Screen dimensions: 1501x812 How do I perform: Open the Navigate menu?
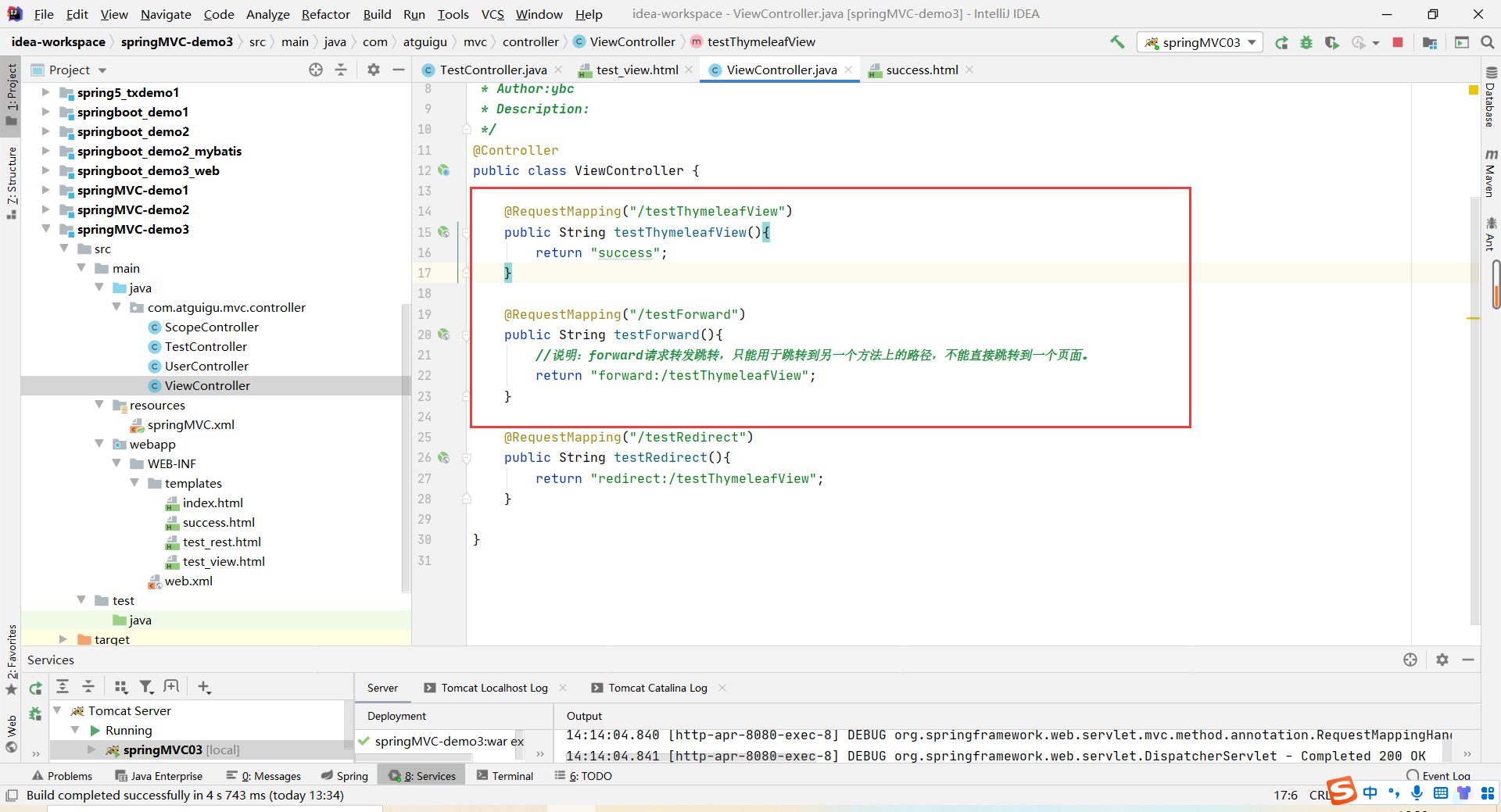pos(166,14)
